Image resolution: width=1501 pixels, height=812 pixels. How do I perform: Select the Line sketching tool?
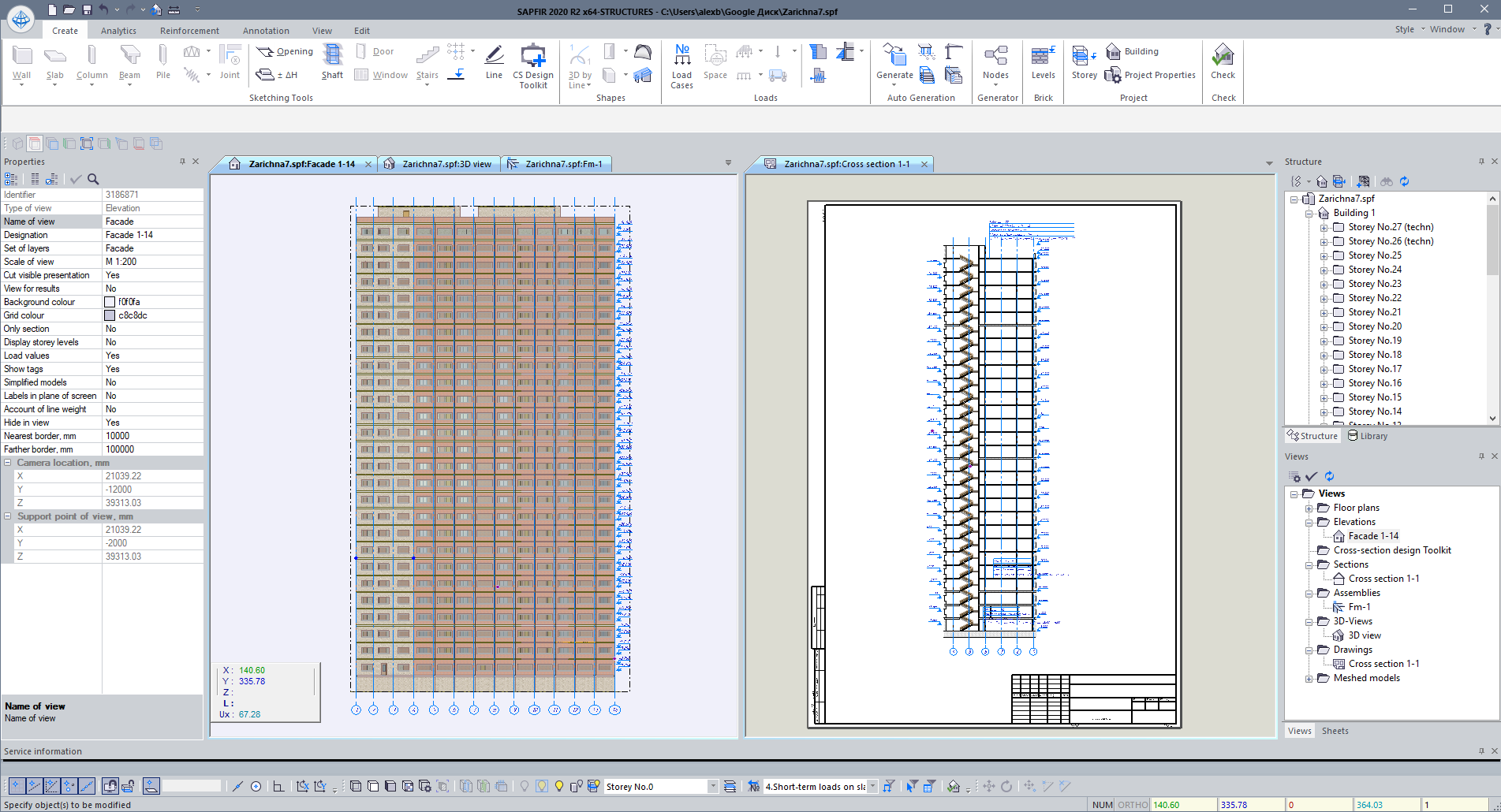click(x=494, y=63)
